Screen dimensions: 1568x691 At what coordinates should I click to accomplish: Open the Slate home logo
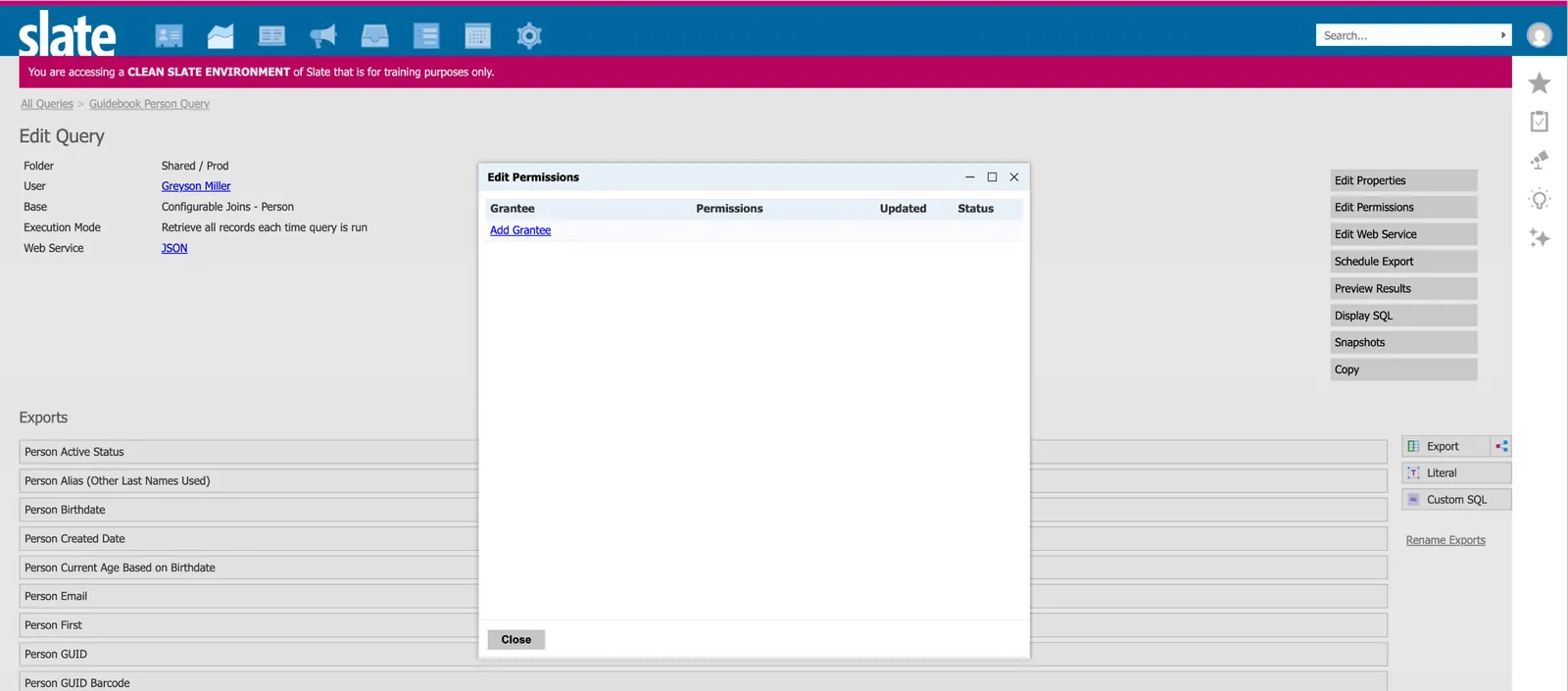67,34
